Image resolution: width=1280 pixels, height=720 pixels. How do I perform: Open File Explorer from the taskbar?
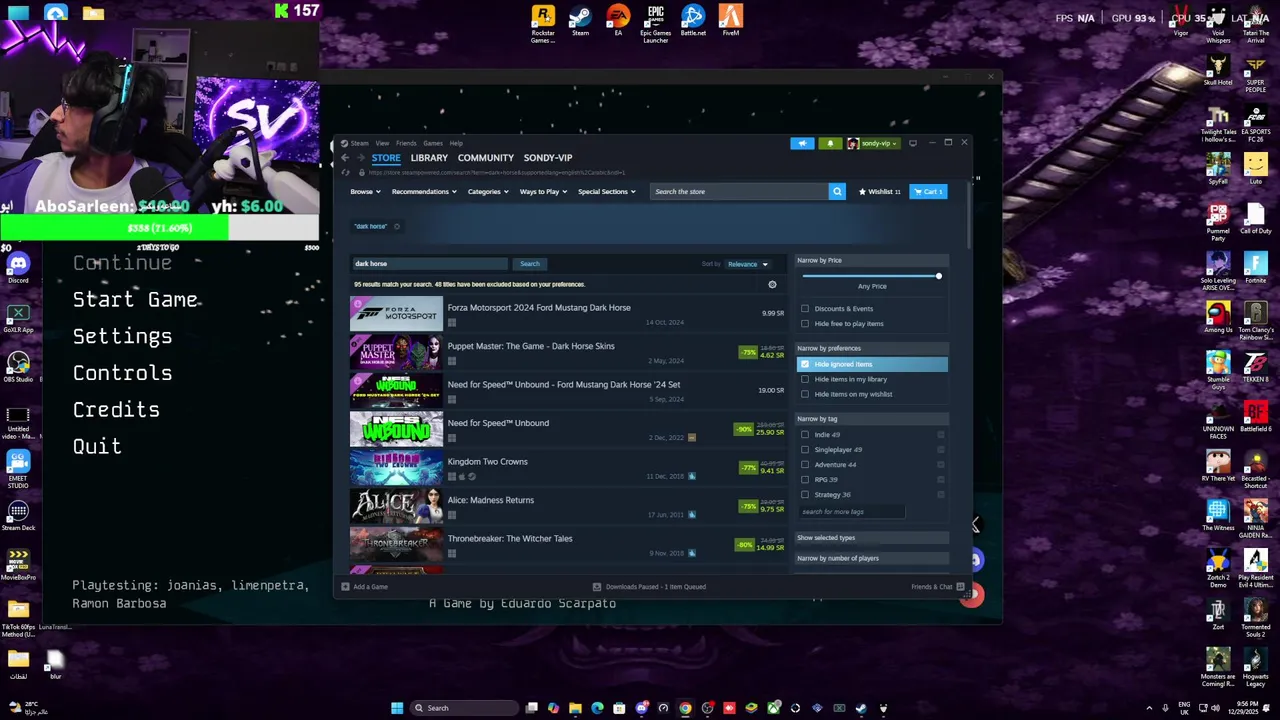[x=575, y=708]
